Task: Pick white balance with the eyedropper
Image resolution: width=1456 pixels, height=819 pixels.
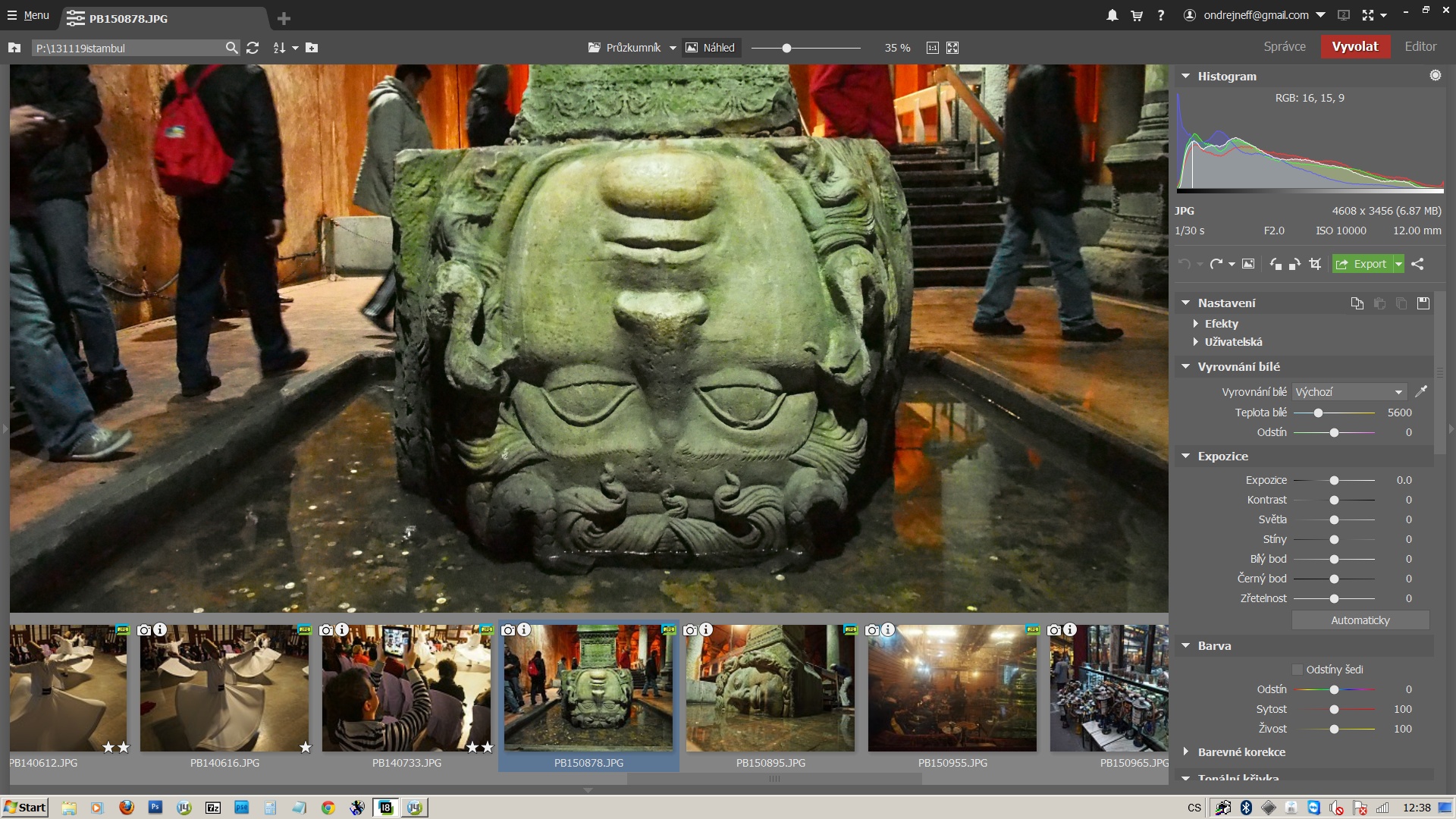Action: pos(1421,391)
